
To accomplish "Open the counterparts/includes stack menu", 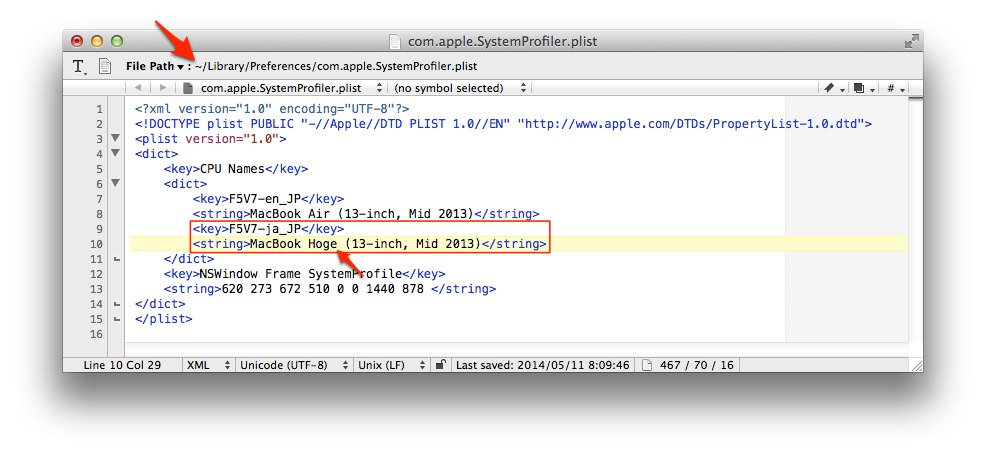I will [864, 88].
